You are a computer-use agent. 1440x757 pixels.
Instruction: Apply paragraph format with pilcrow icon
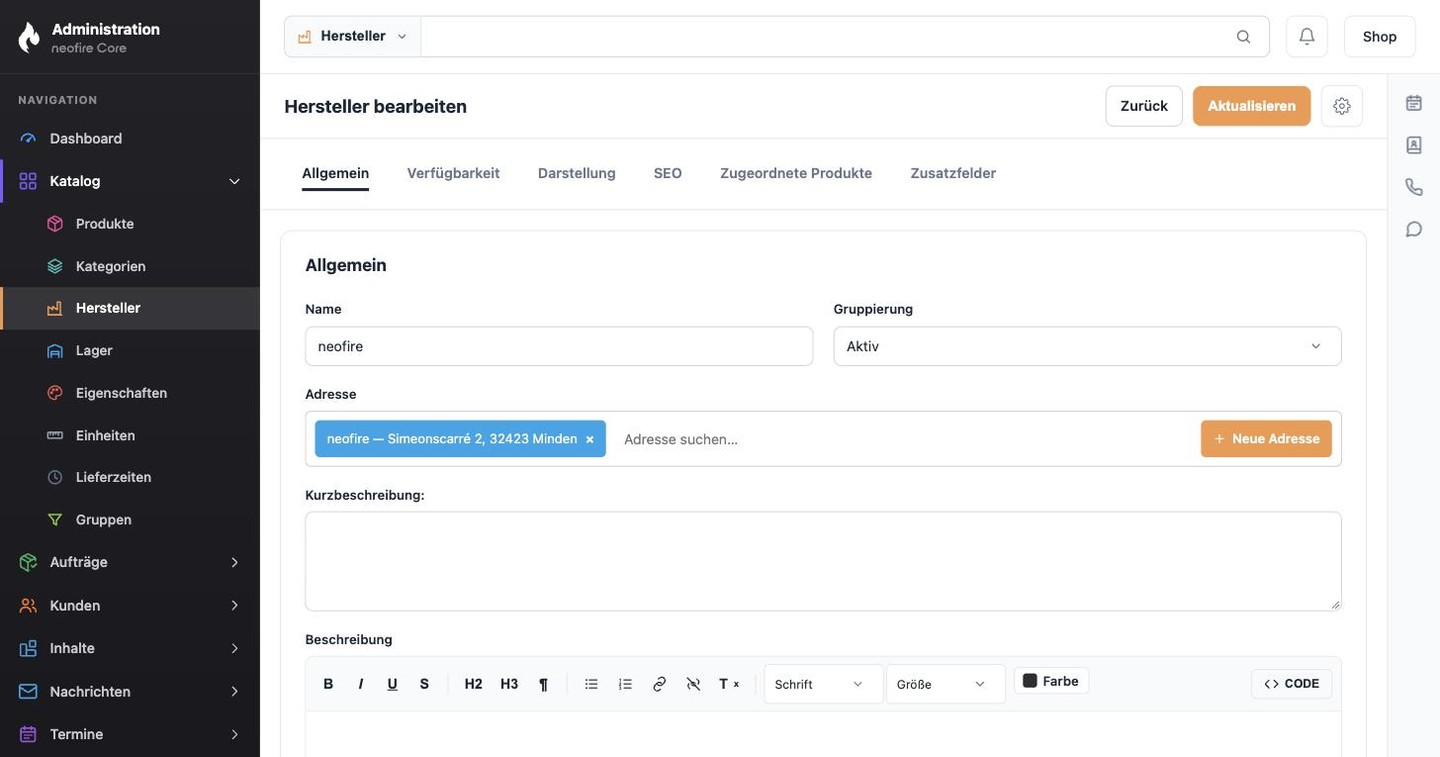[x=543, y=684]
